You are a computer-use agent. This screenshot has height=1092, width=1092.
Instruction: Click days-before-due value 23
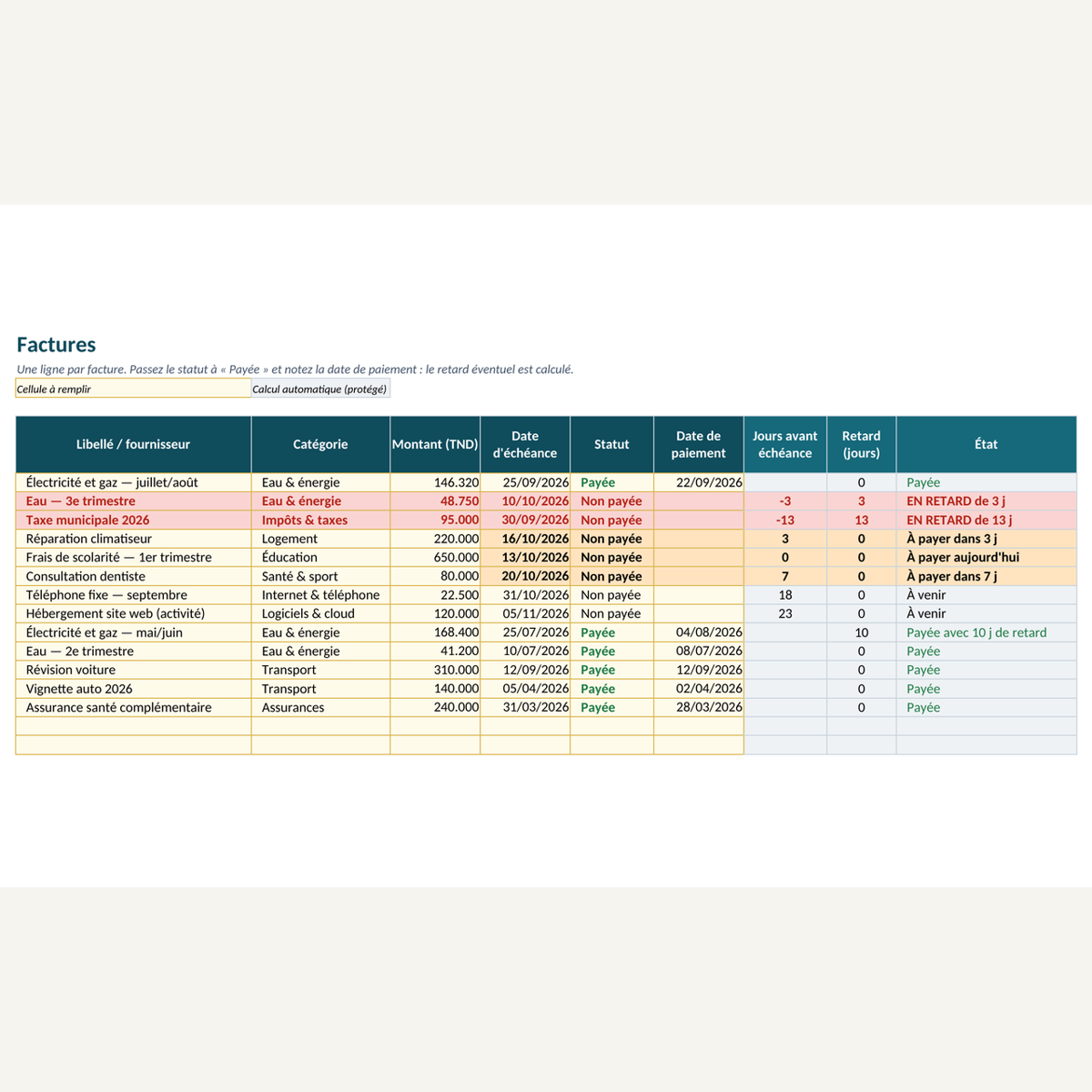(x=785, y=613)
